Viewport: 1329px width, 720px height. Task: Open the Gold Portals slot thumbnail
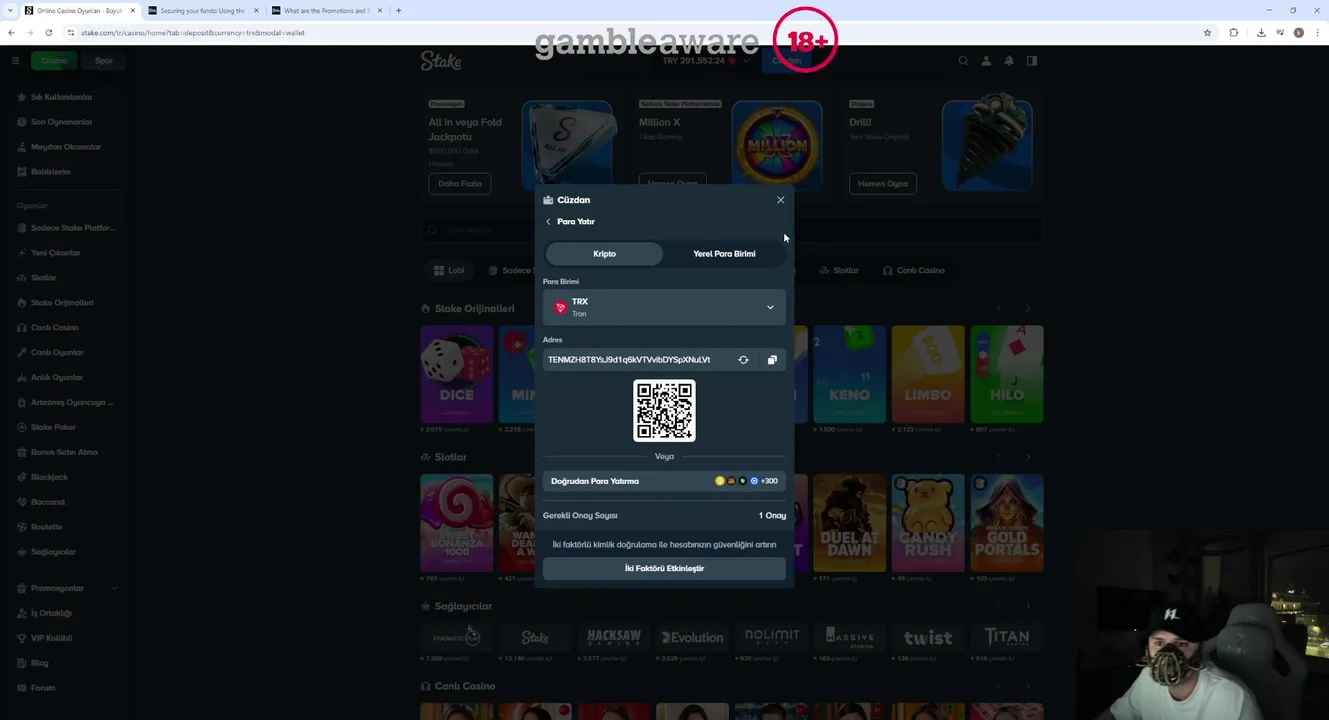click(1007, 523)
